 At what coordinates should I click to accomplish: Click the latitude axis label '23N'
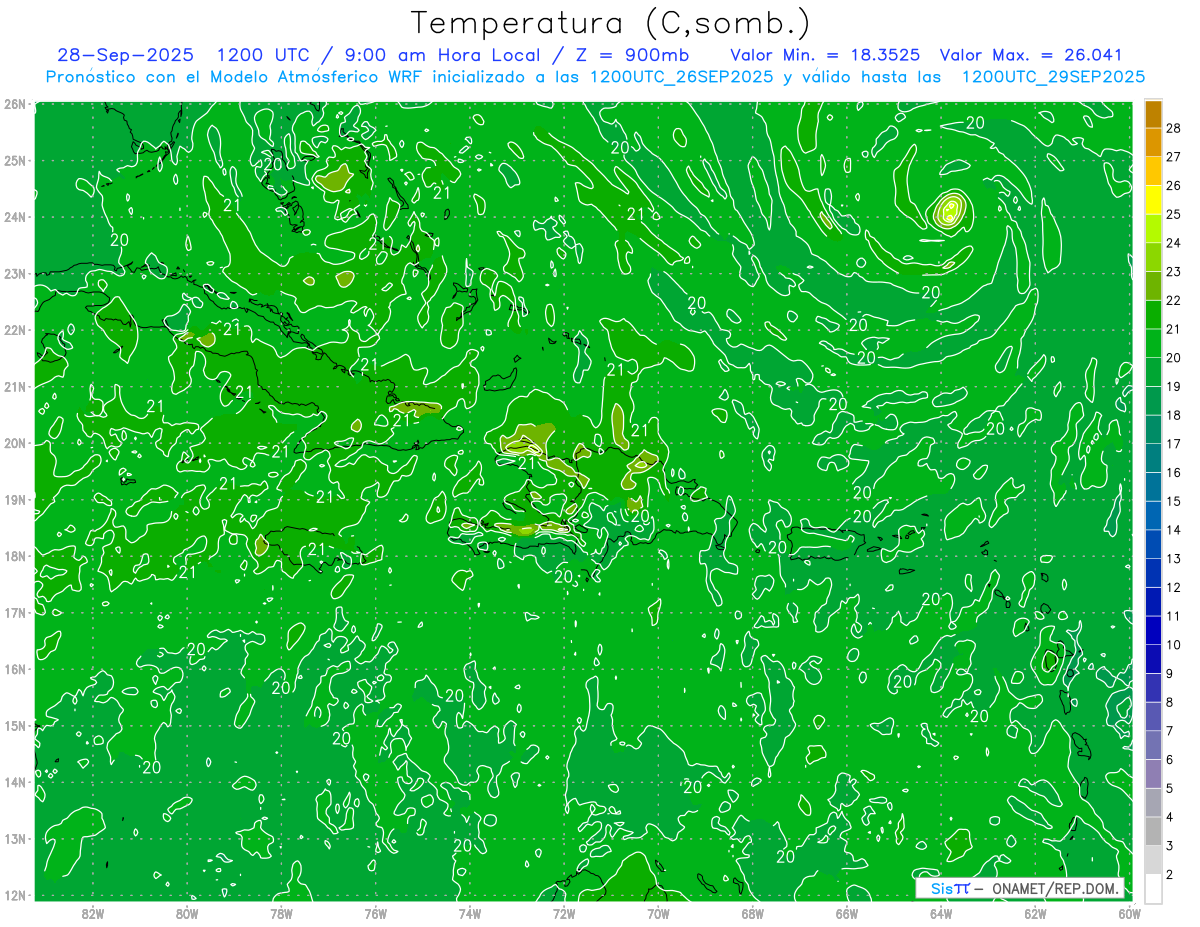15,273
